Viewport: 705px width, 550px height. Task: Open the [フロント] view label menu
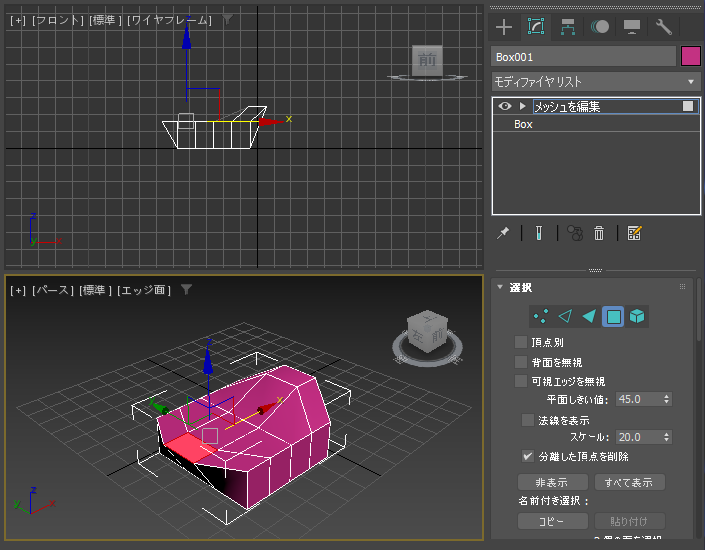[x=58, y=20]
